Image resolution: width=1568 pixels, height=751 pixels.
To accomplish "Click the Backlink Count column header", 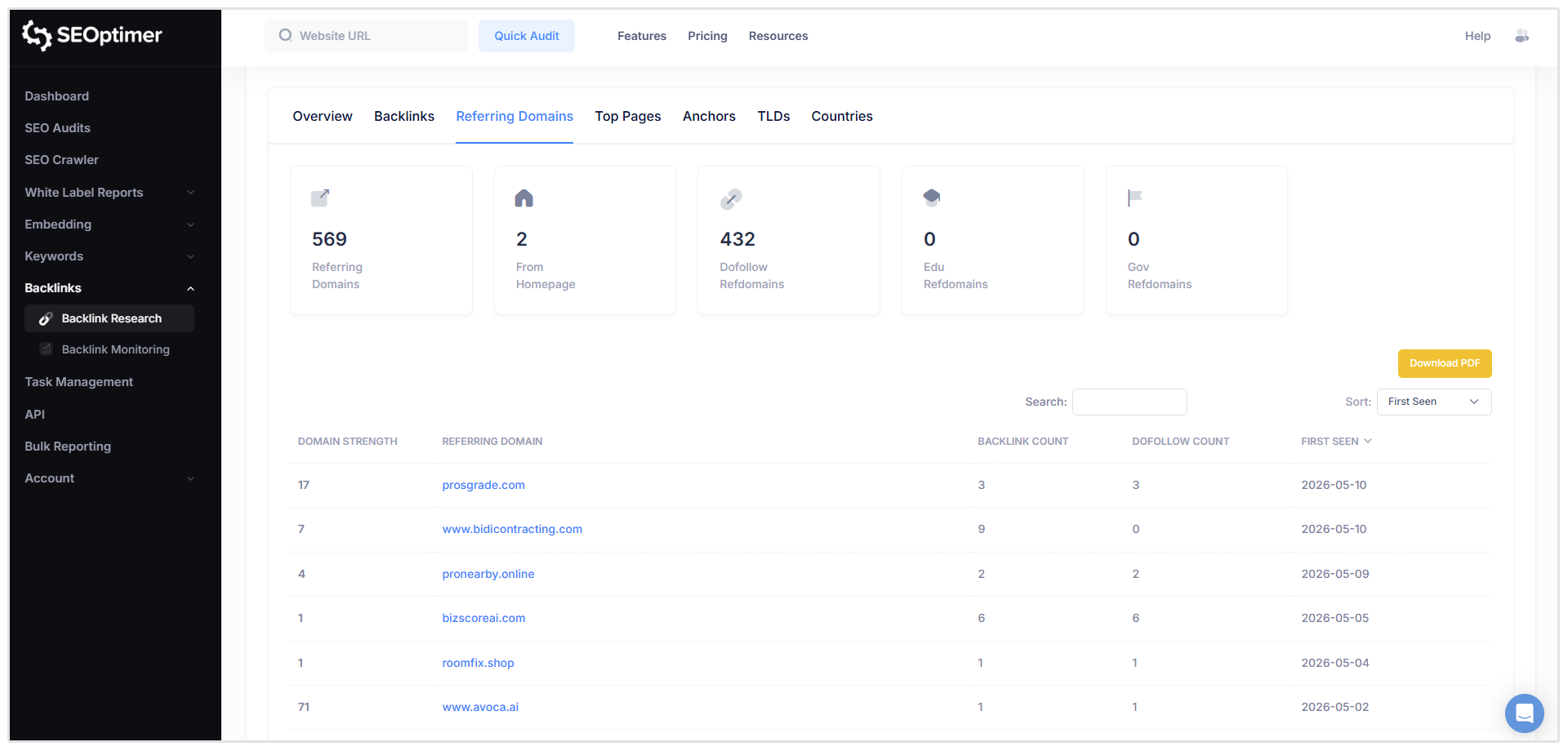I will (x=1023, y=442).
